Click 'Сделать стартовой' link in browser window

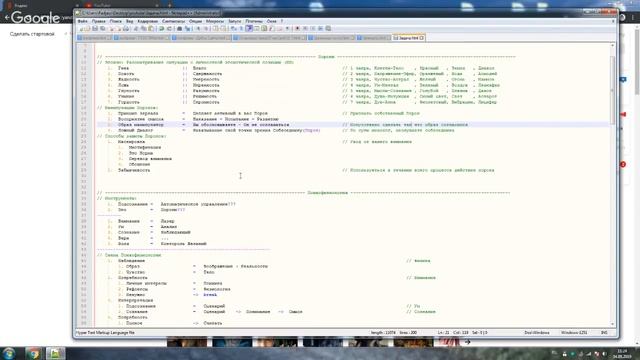[32, 34]
